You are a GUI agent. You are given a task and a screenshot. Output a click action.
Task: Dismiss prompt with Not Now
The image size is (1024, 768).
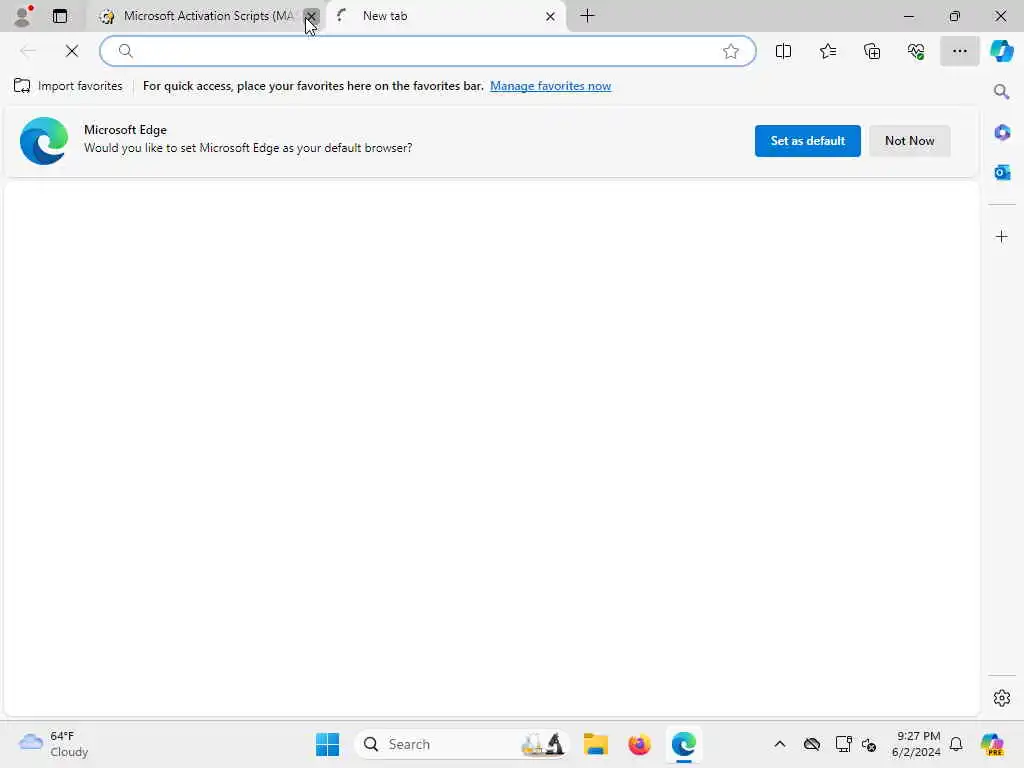[909, 140]
